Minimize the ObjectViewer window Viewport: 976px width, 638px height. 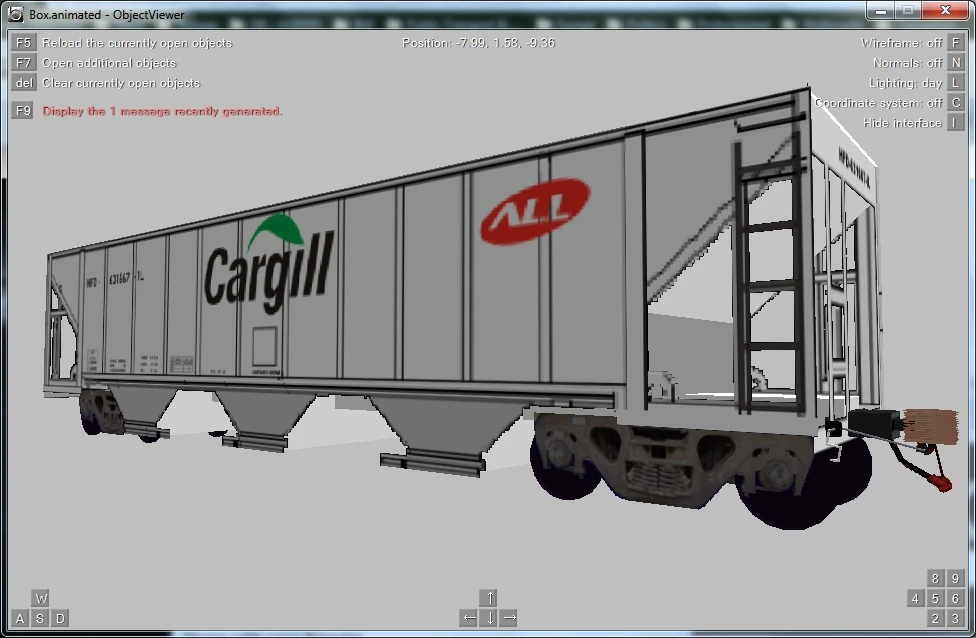(880, 11)
